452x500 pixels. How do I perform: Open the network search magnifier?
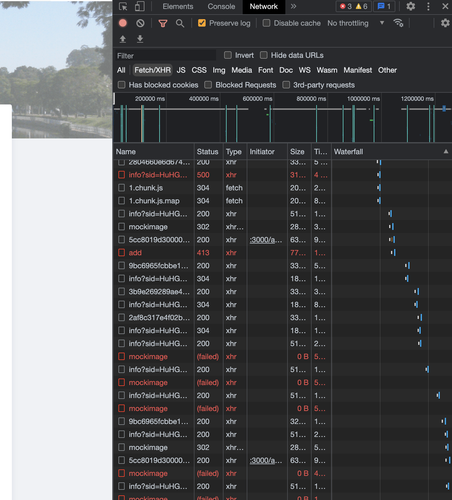pos(180,23)
